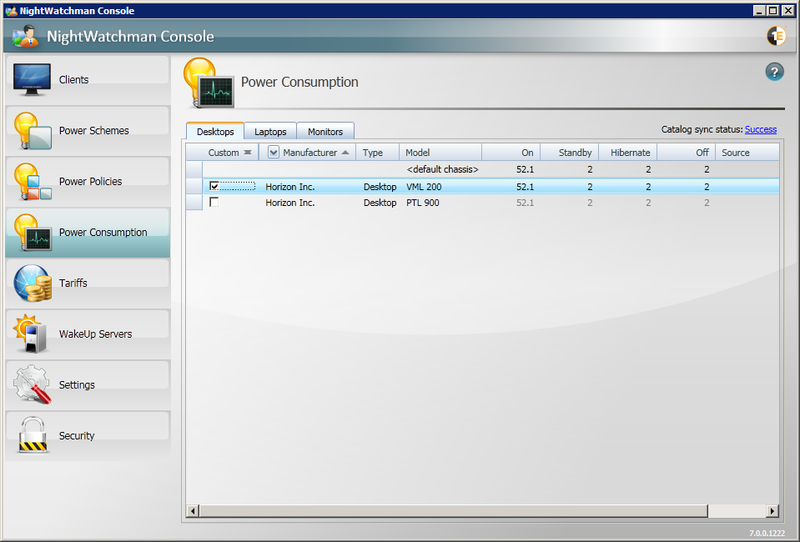The image size is (800, 542).
Task: Open the WakeUp Servers icon
Action: (x=31, y=334)
